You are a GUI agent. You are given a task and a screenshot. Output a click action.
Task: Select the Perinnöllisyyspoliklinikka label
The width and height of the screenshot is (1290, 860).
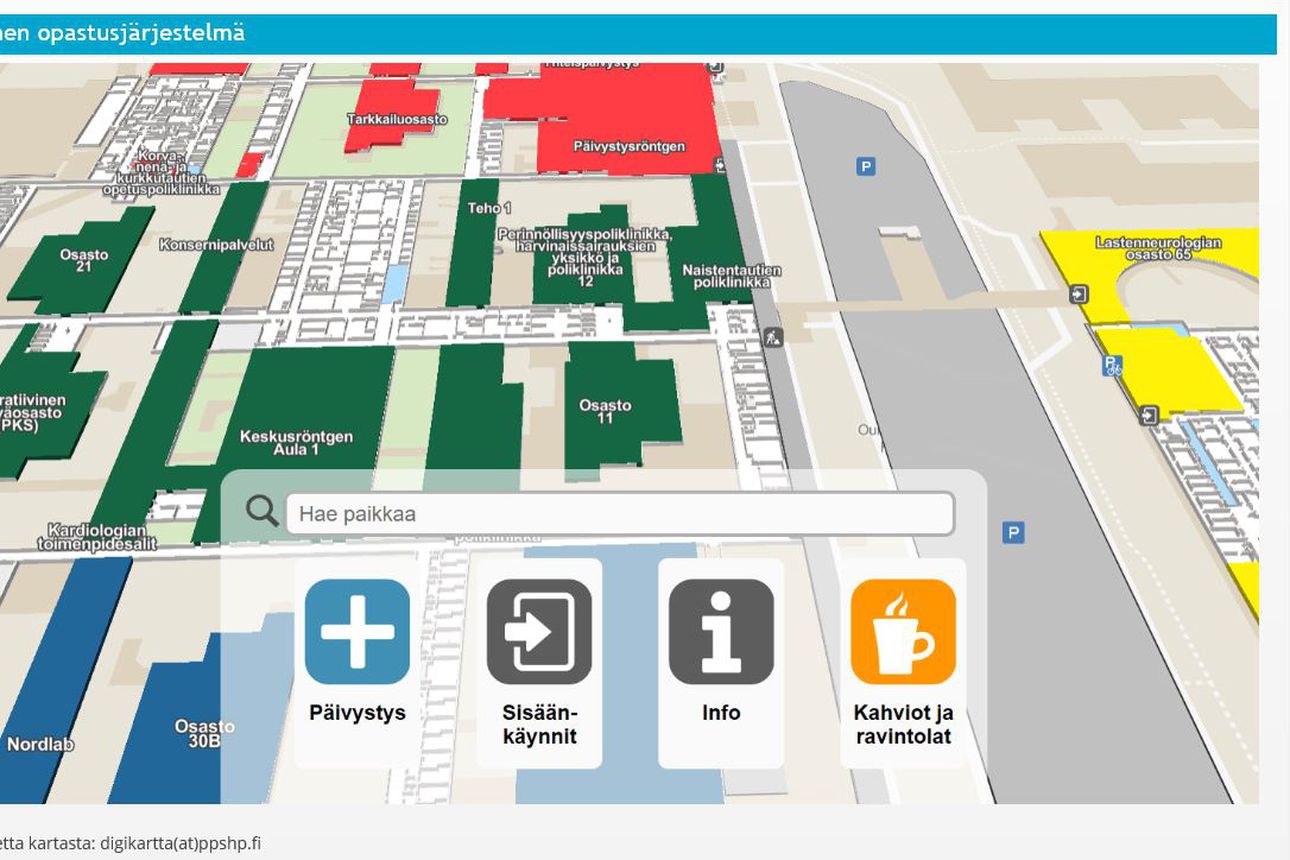585,258
